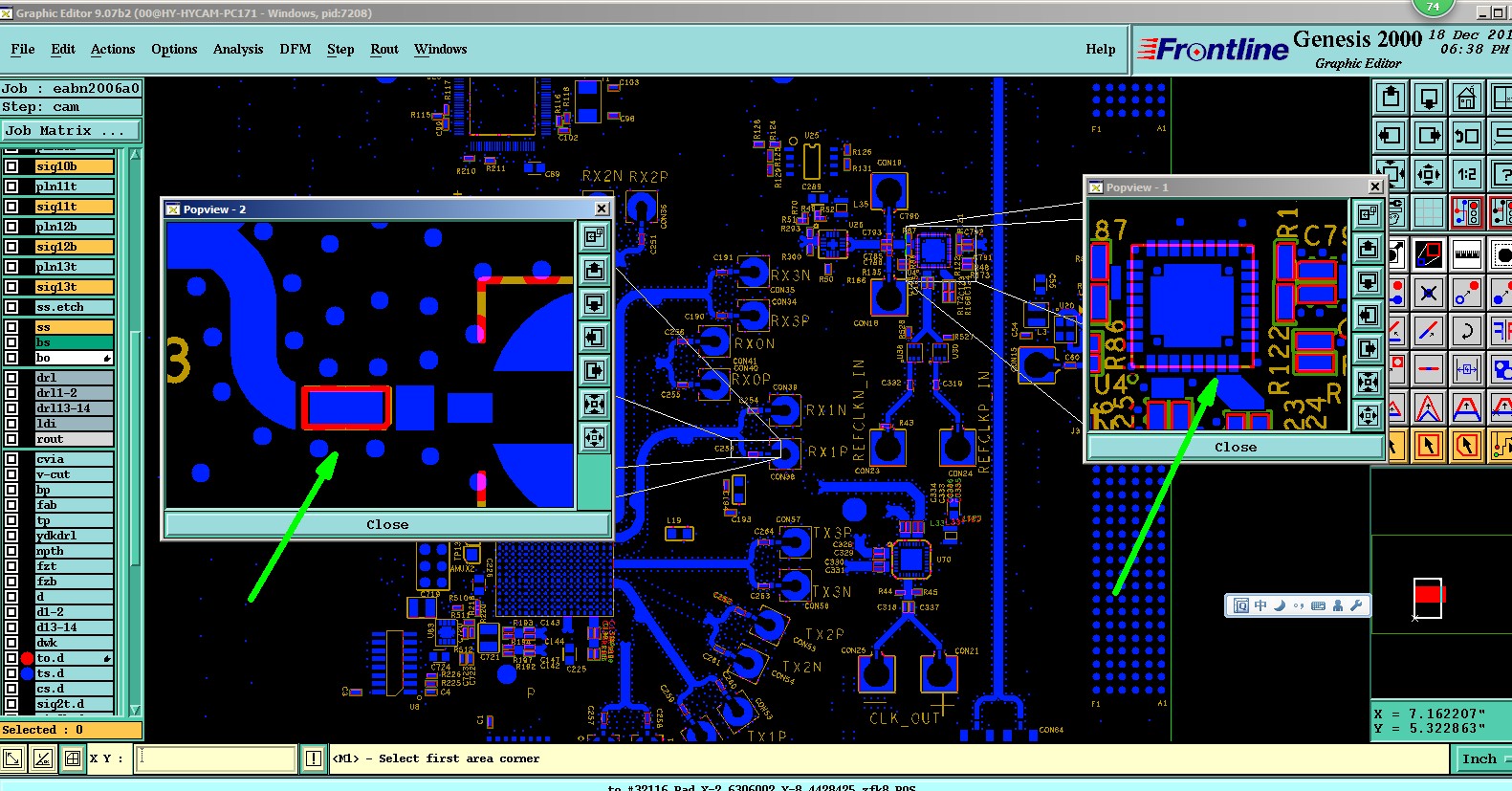This screenshot has height=791, width=1512.
Task: Toggle display checkbox for ts.d layer
Action: coord(11,673)
